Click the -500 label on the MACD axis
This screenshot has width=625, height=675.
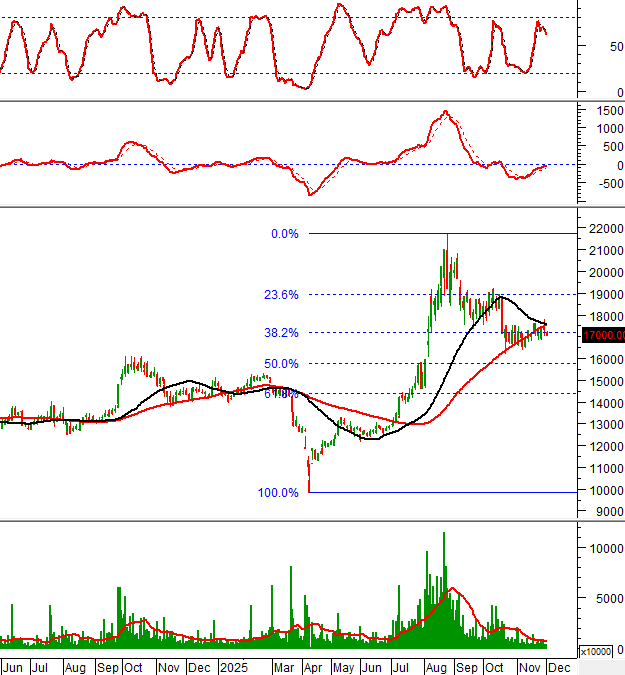click(x=600, y=184)
